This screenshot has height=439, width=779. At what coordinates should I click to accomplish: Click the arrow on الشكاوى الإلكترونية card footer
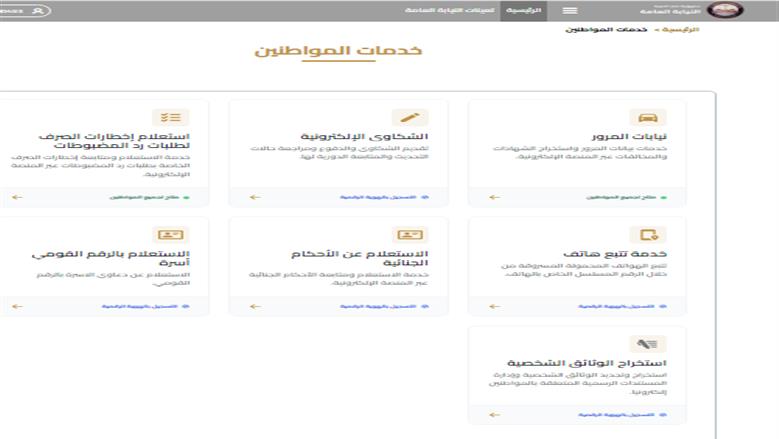coord(255,197)
